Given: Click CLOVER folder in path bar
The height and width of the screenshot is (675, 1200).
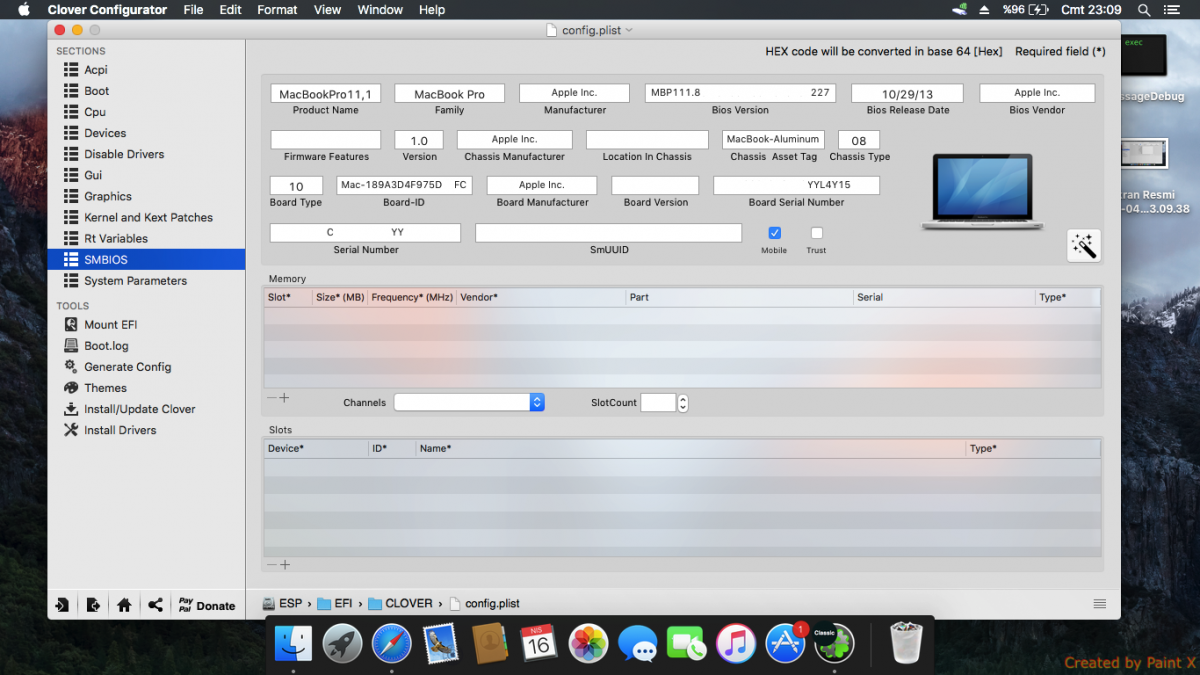Looking at the screenshot, I should [x=400, y=604].
